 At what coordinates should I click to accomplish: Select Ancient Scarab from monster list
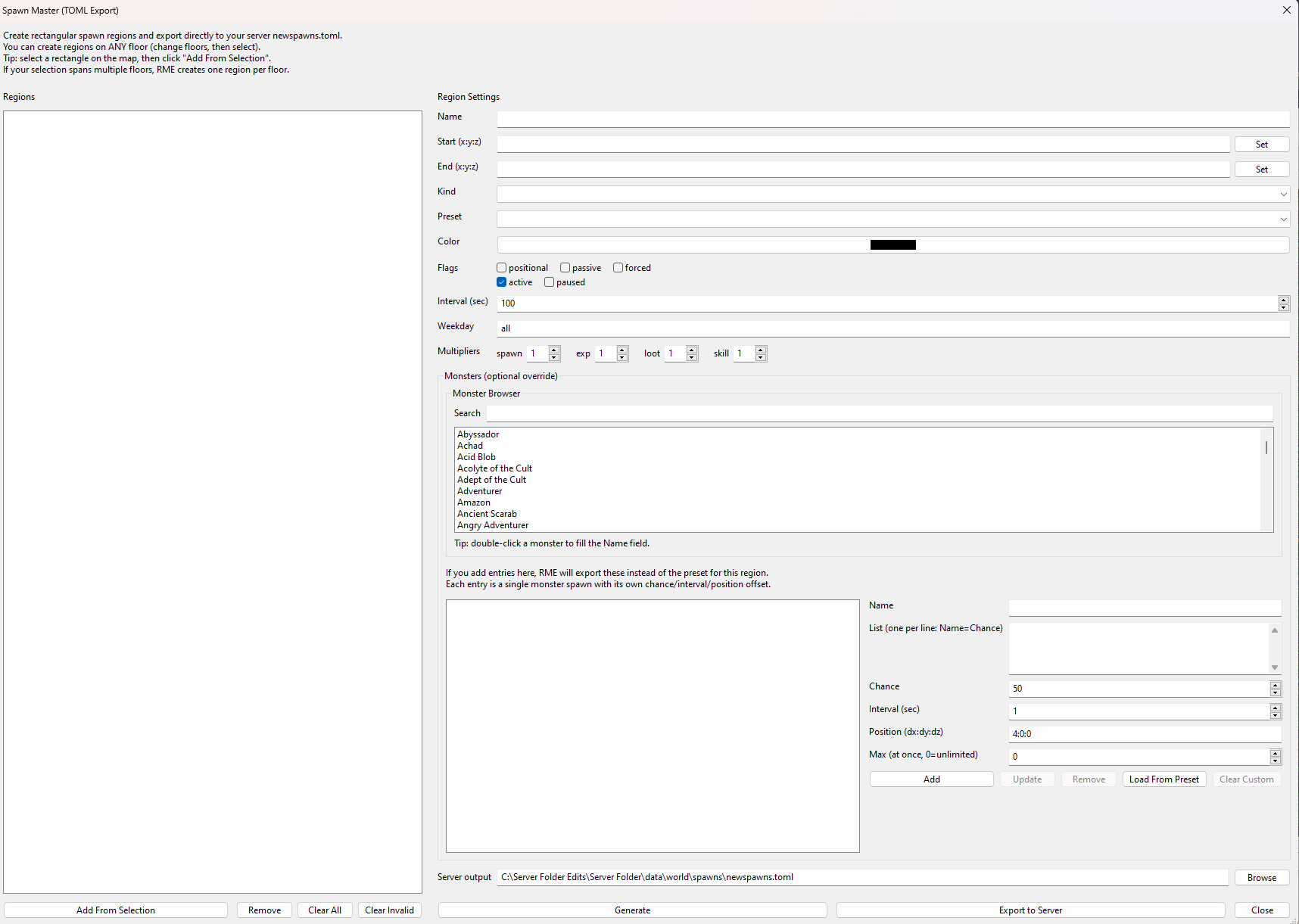(x=487, y=514)
